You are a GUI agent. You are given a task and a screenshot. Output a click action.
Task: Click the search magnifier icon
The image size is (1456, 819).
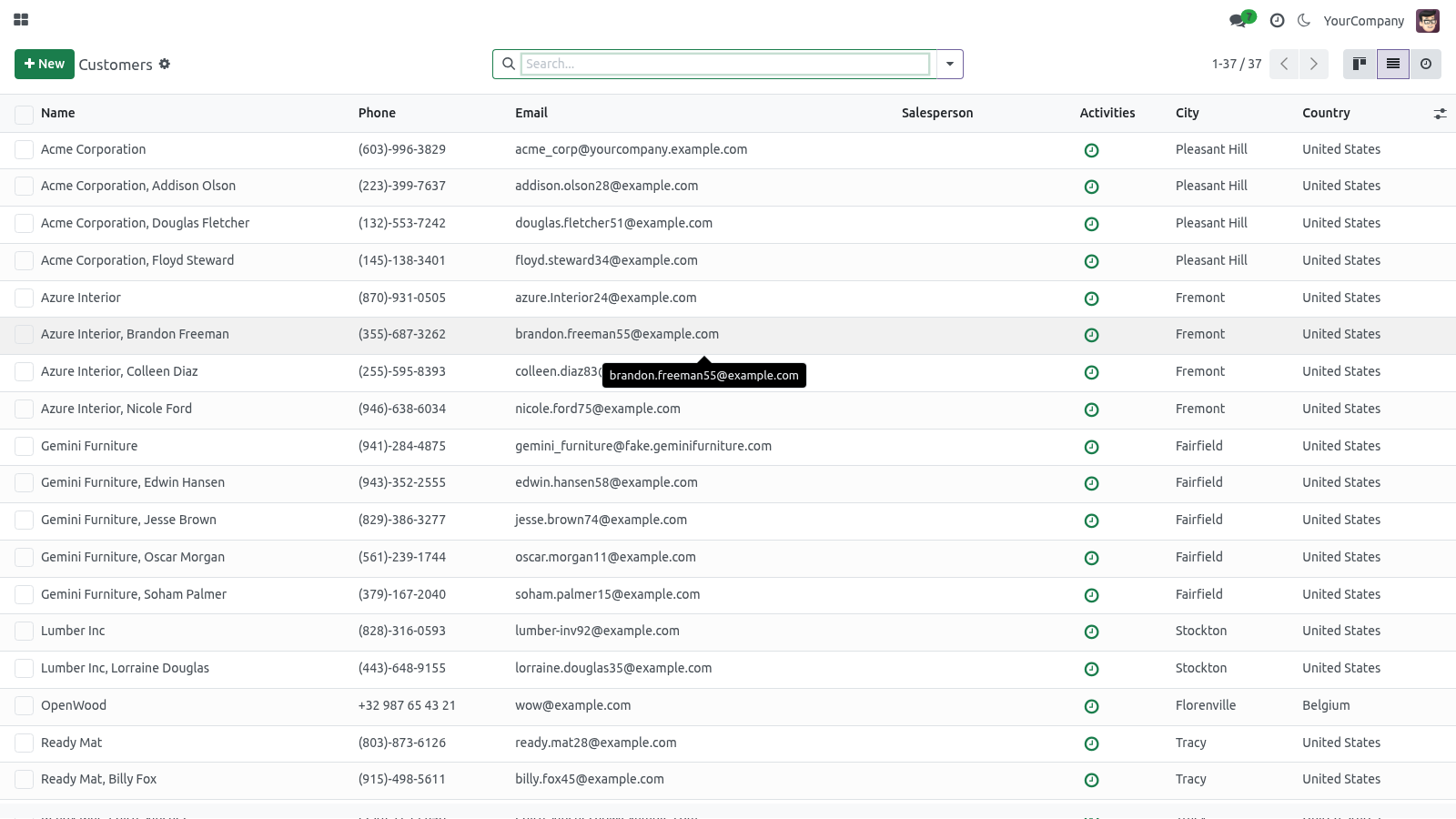509,64
